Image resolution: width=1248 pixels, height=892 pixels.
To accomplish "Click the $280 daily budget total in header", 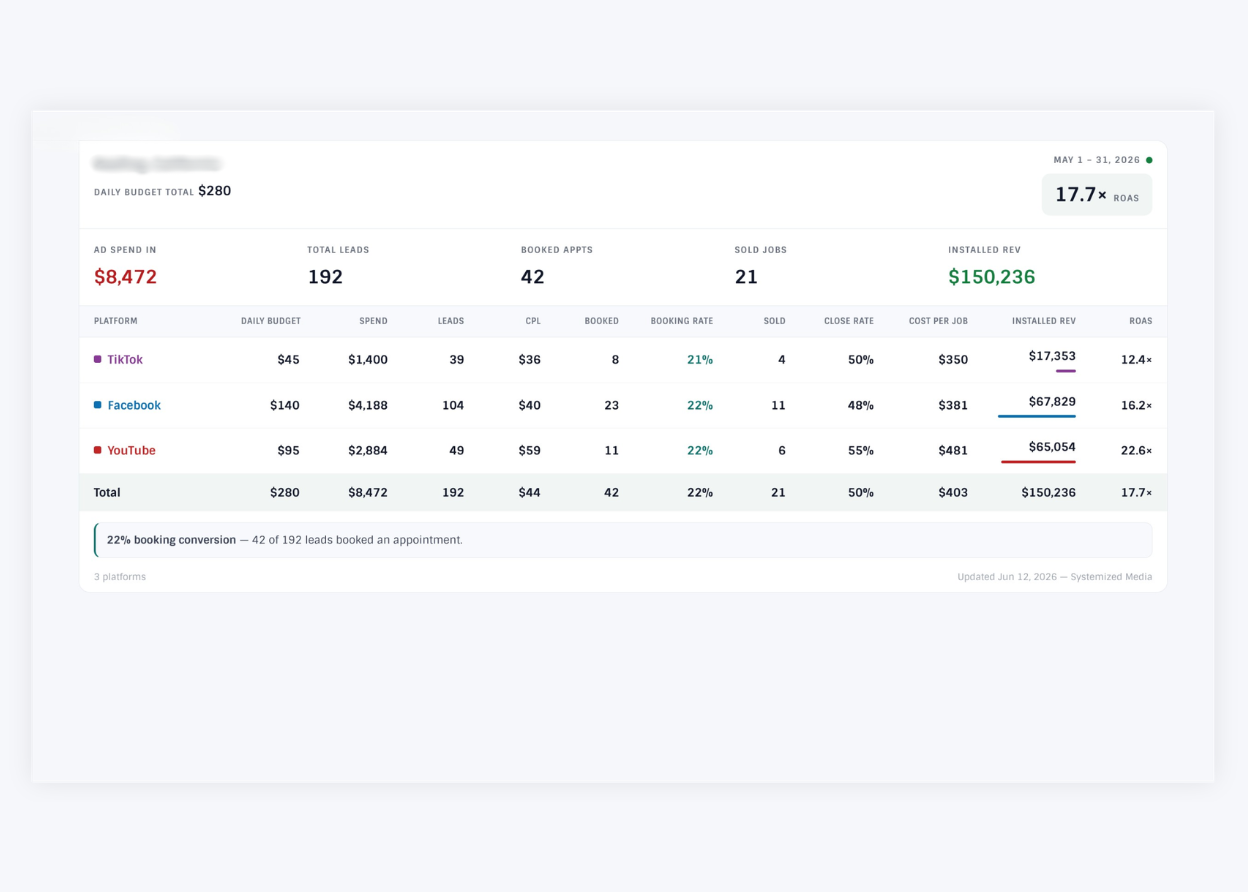I will [x=215, y=191].
